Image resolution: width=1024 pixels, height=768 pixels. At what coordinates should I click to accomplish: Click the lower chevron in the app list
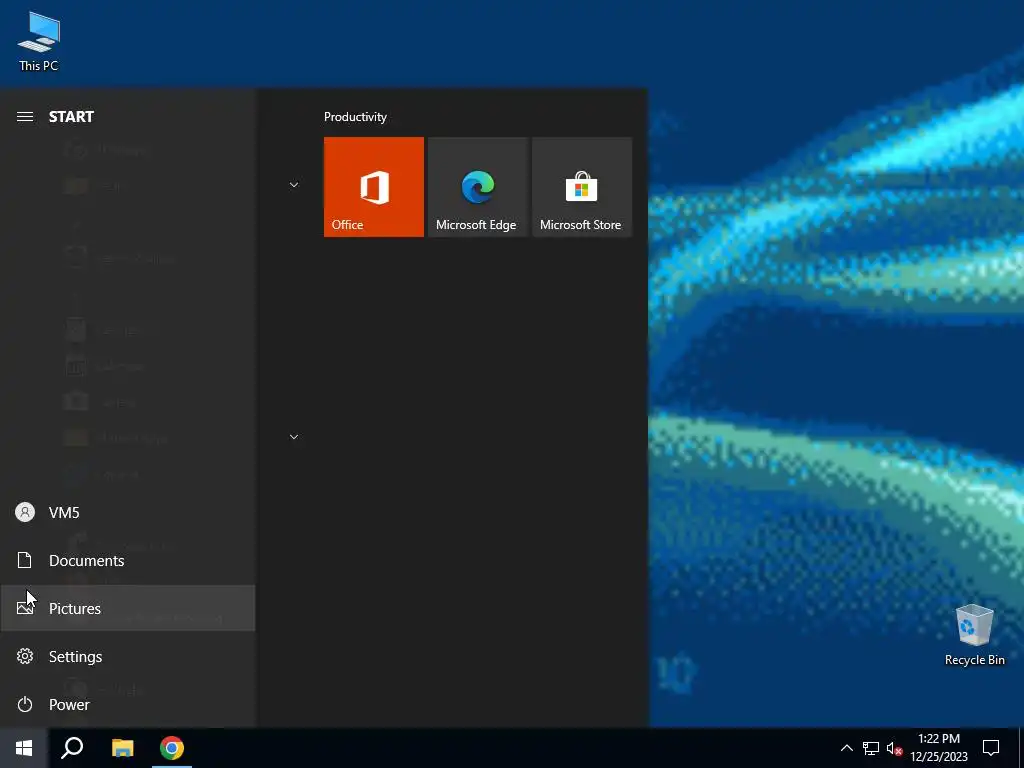tap(294, 437)
